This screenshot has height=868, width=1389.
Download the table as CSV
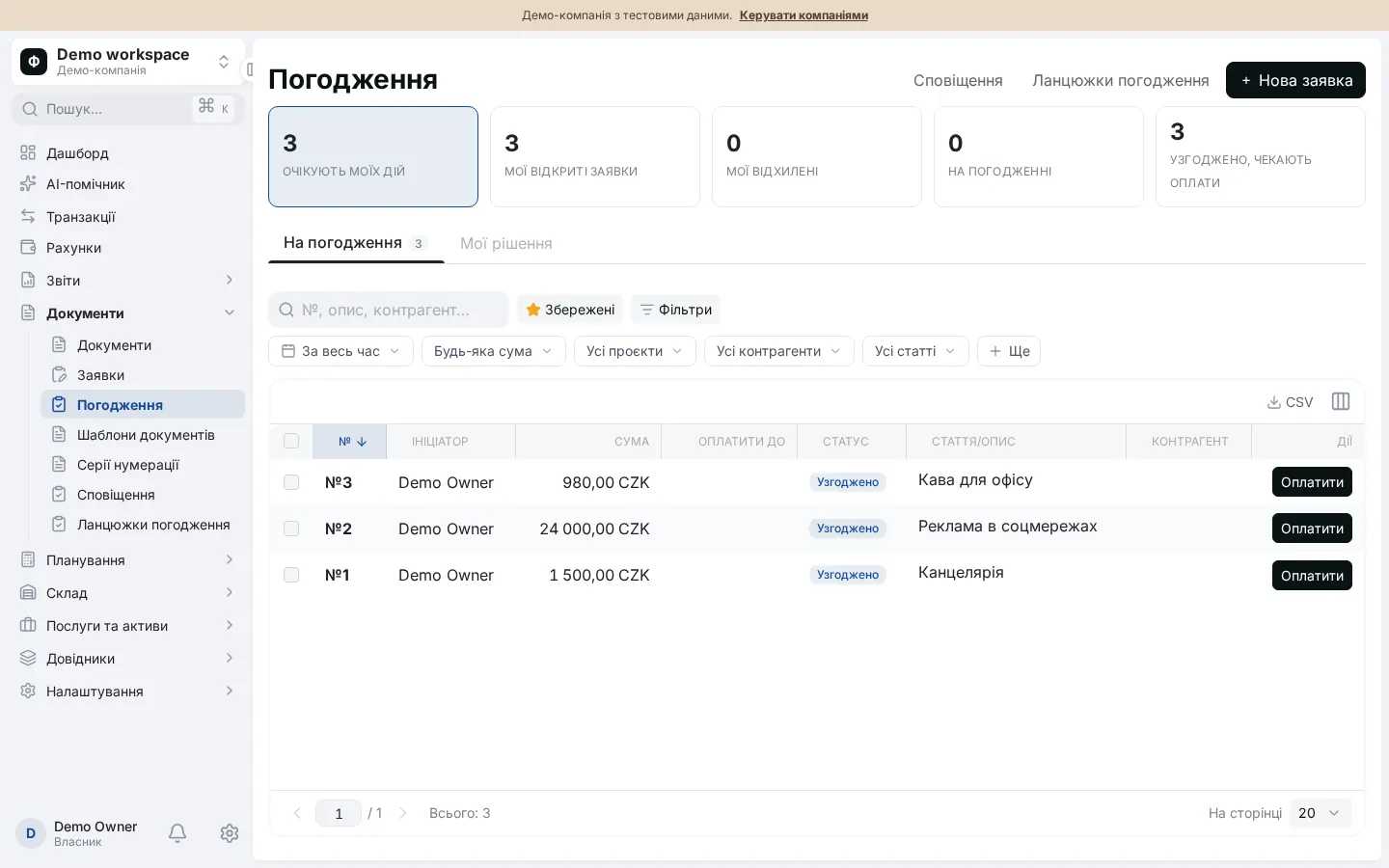pyautogui.click(x=1290, y=402)
